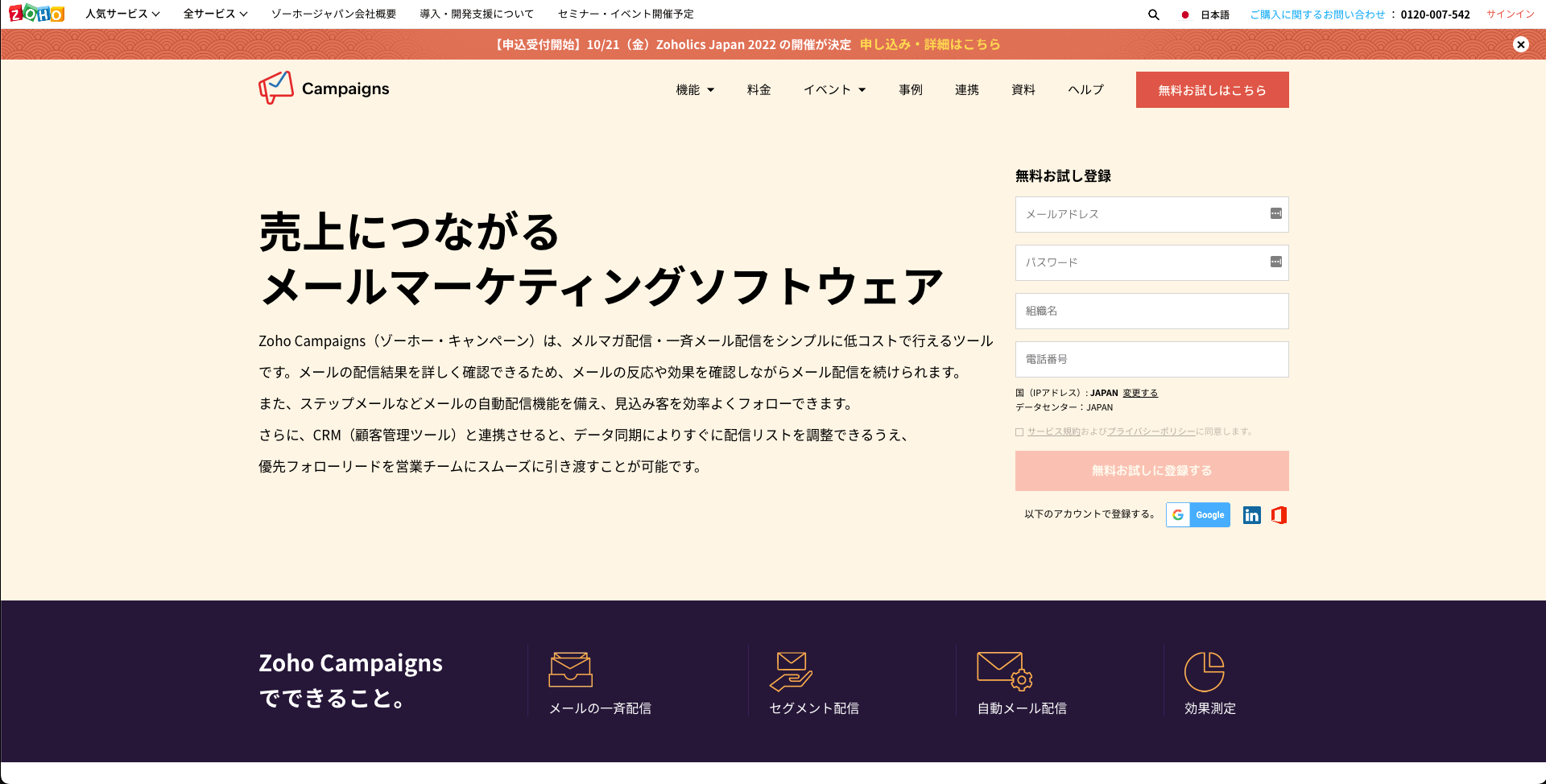Sign up with the LinkedIn icon
This screenshot has height=784, width=1546.
[1251, 515]
